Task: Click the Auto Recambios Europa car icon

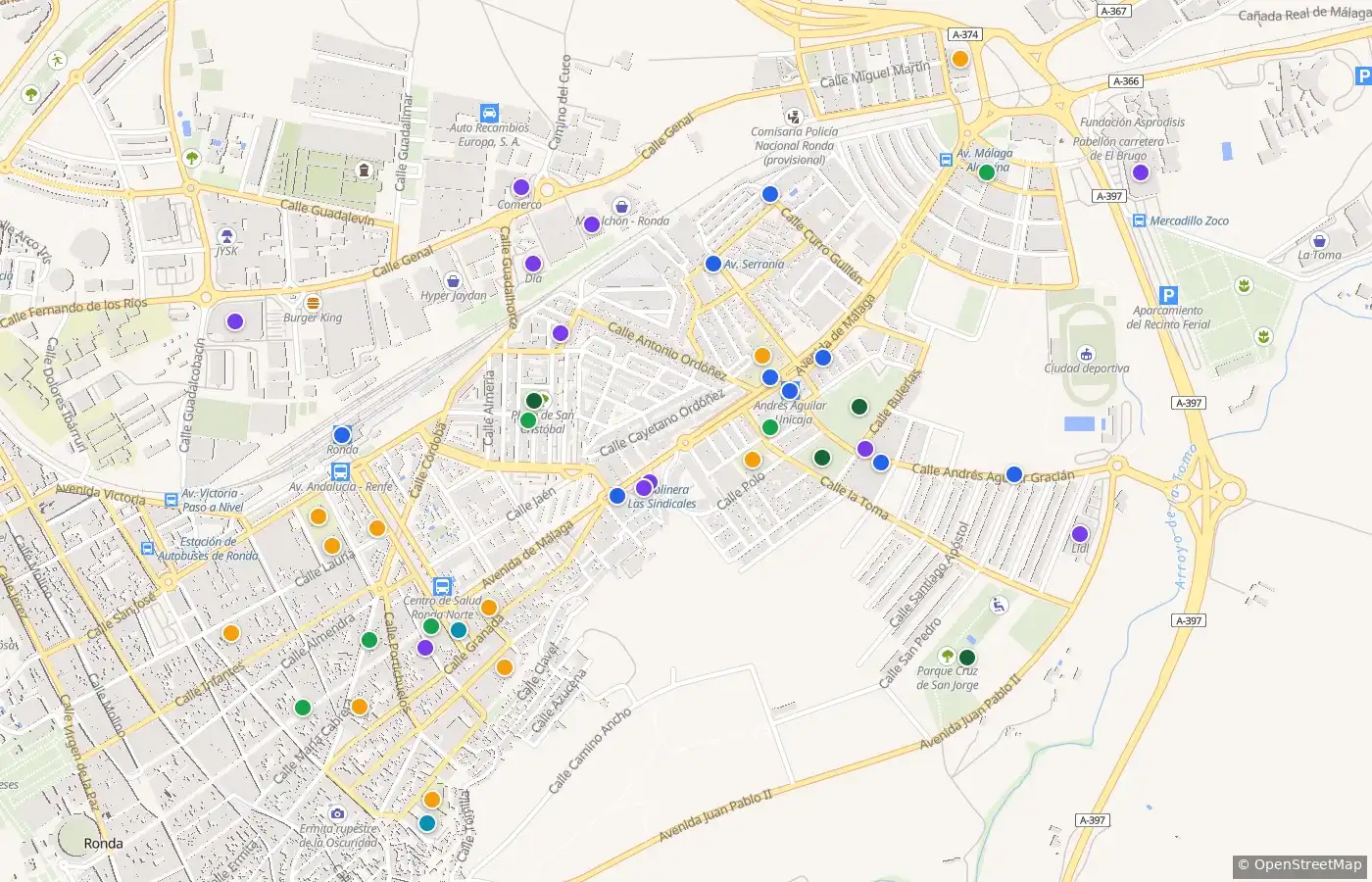Action: 489,114
